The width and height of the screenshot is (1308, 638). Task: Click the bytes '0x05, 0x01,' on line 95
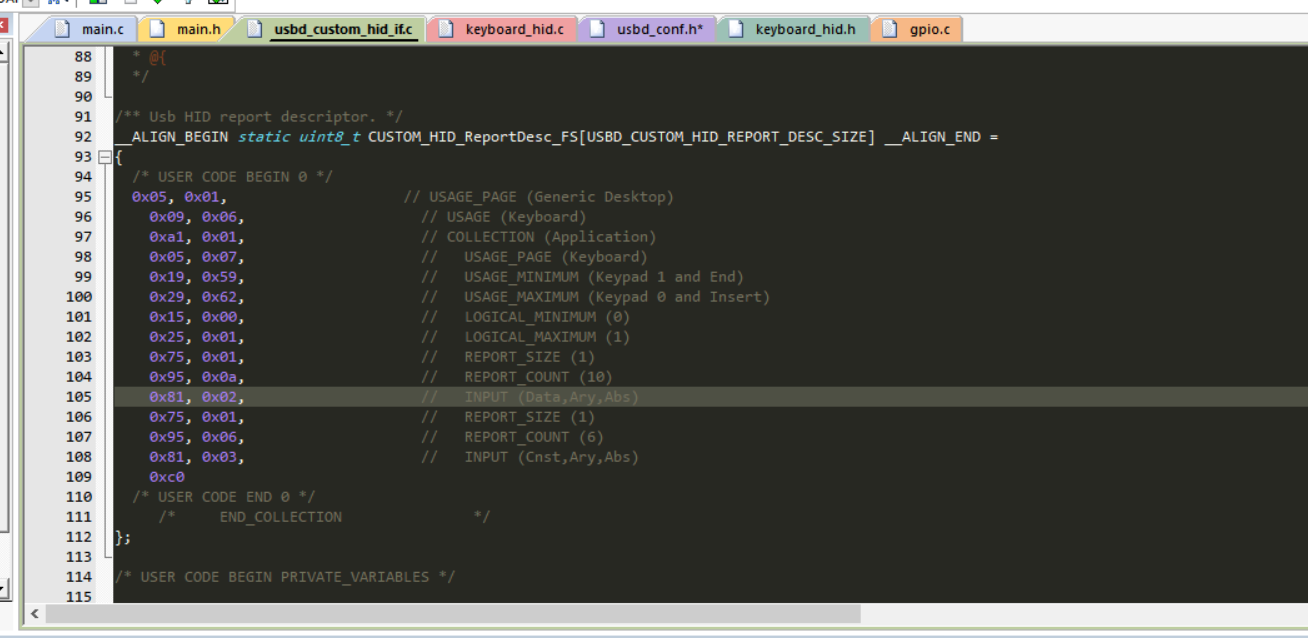(x=180, y=197)
